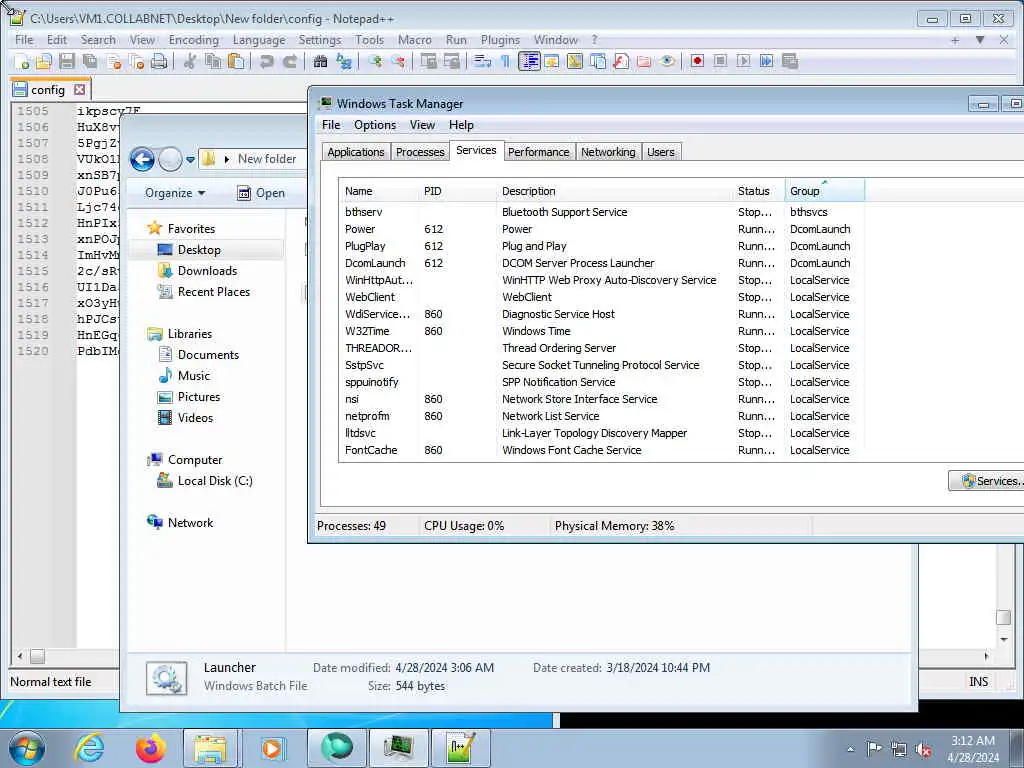Switch to the Users tab
Screen dimensions: 1024x768
(x=661, y=152)
